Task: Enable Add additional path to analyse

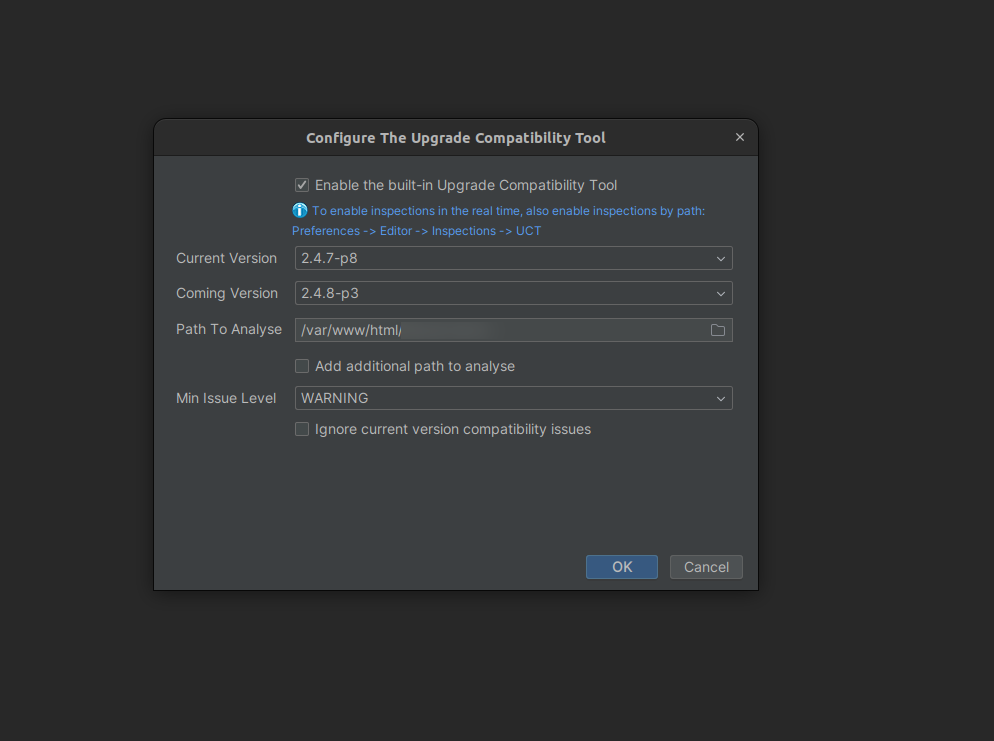Action: click(302, 366)
